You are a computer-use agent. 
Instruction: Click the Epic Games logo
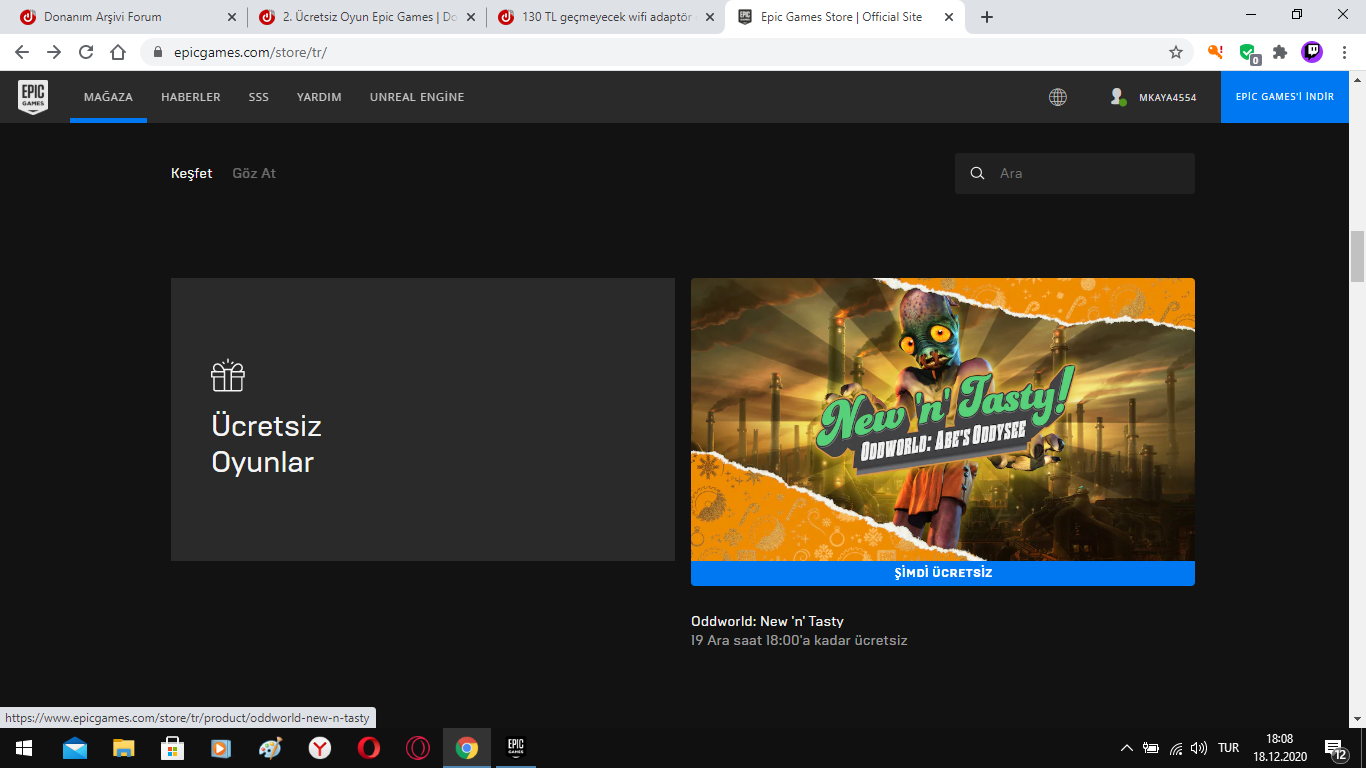(x=33, y=97)
